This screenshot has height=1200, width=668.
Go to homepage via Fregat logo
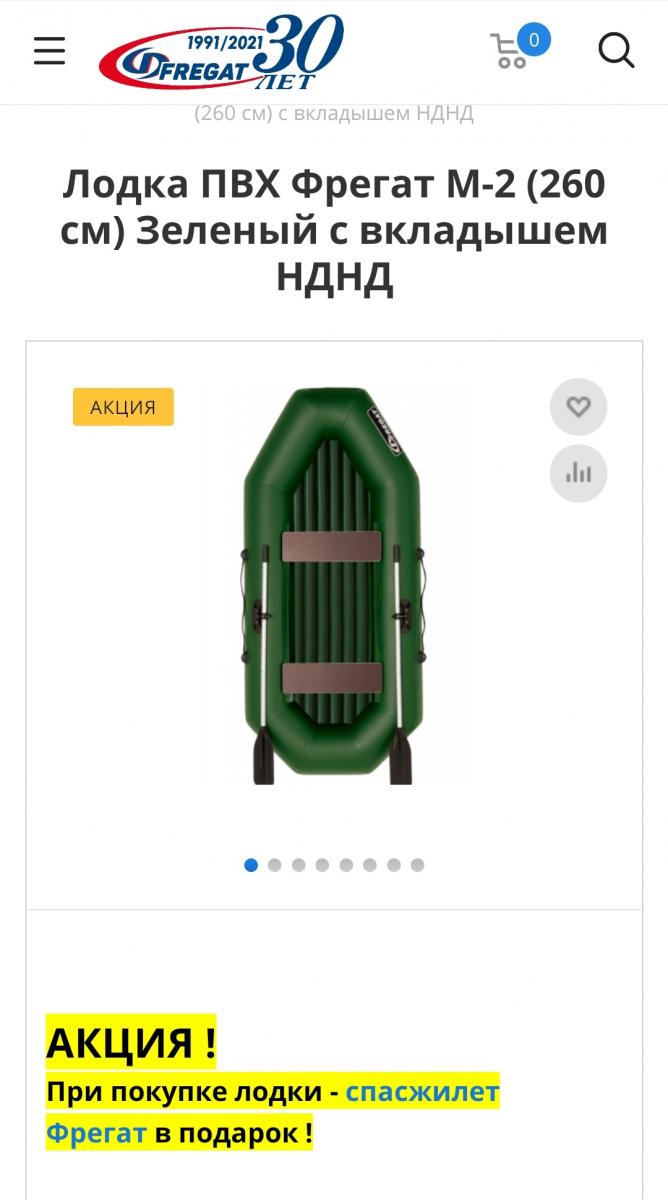[221, 52]
